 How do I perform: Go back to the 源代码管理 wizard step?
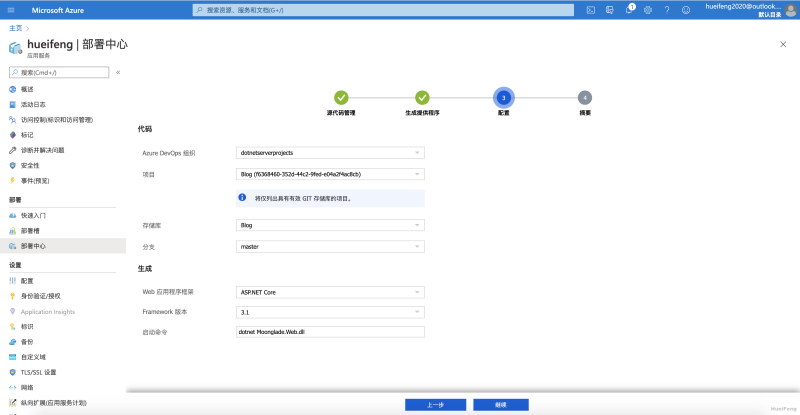(x=341, y=97)
